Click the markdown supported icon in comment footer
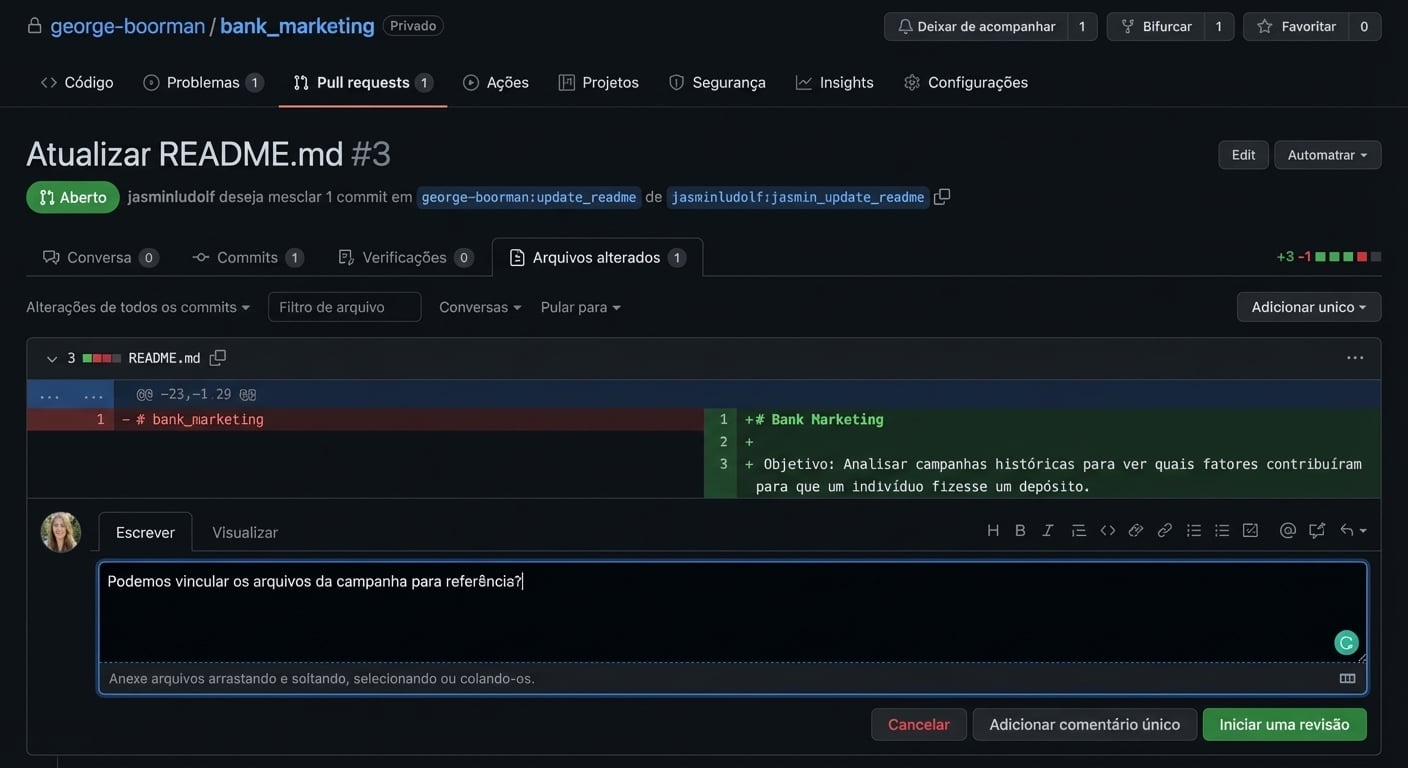The height and width of the screenshot is (768, 1408). [x=1347, y=678]
